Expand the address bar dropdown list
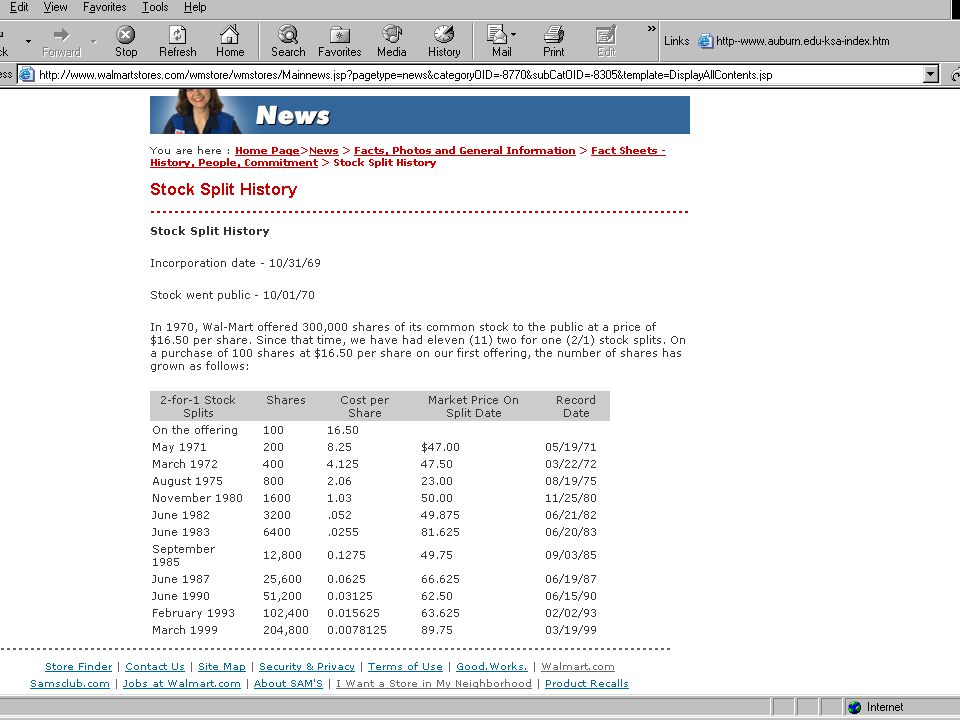960x720 pixels. point(931,75)
